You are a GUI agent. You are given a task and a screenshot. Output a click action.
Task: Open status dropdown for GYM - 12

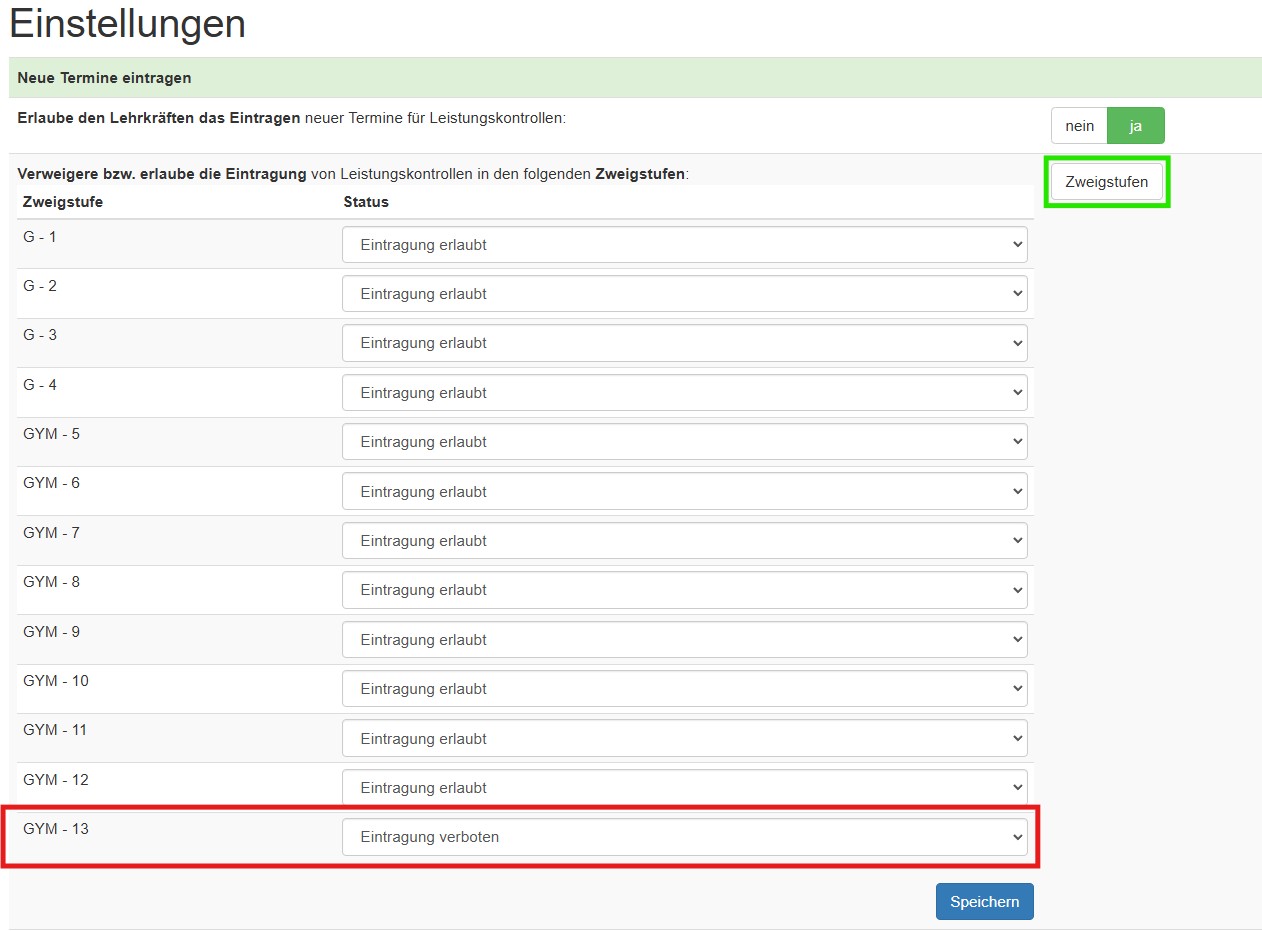(684, 788)
